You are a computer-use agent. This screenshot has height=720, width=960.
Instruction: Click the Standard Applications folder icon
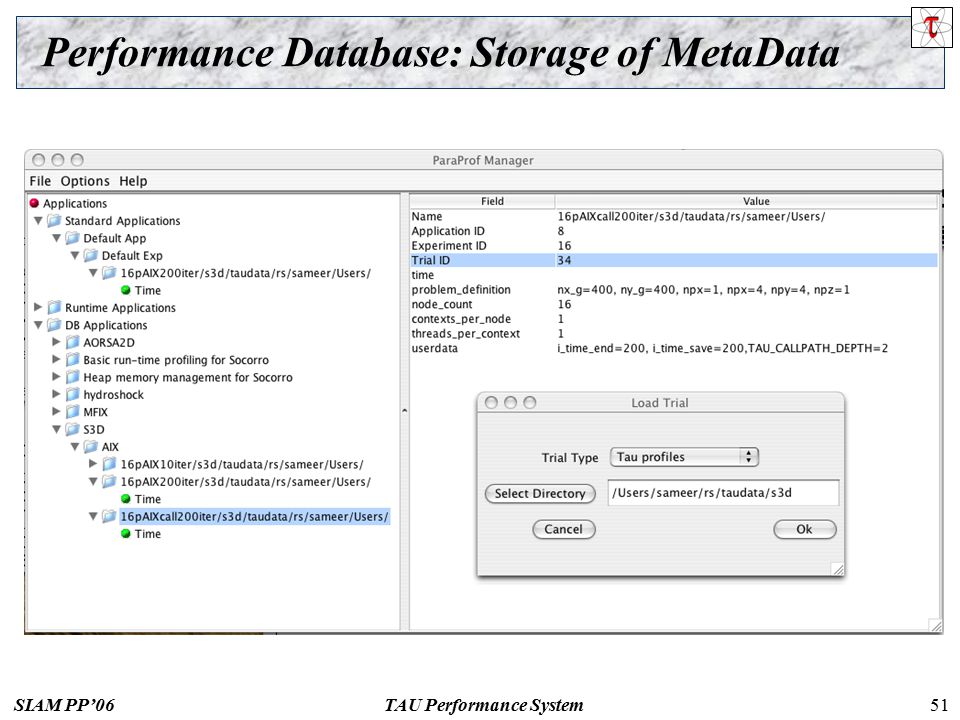[x=54, y=220]
